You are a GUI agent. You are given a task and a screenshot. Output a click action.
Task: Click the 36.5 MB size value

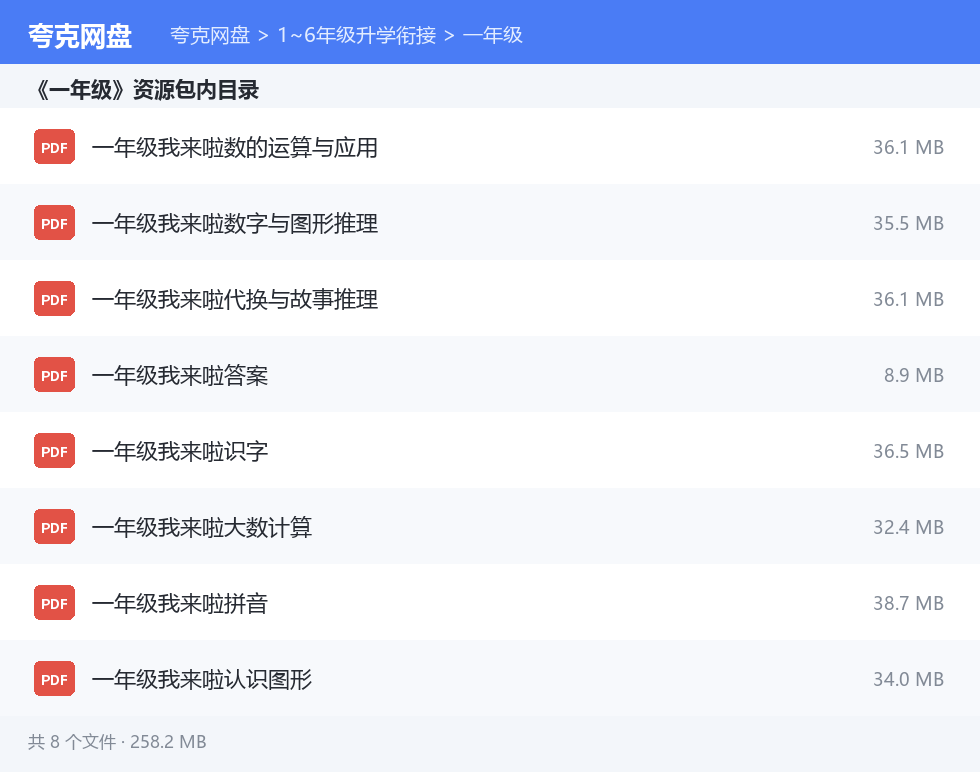click(x=909, y=451)
